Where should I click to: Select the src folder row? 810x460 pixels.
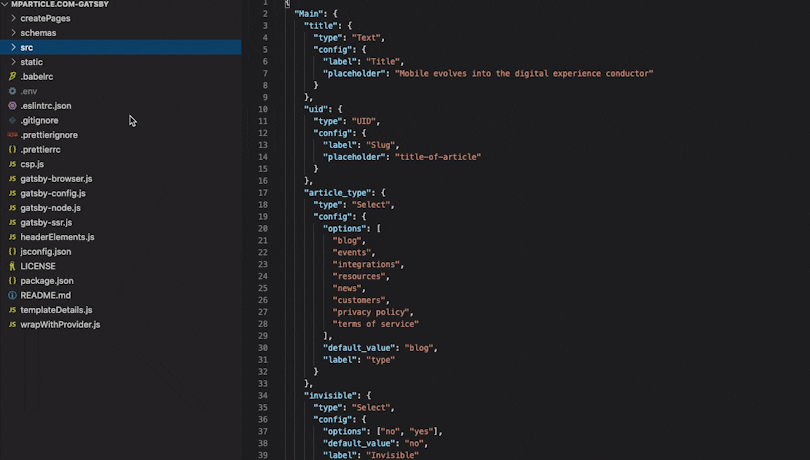(x=120, y=47)
